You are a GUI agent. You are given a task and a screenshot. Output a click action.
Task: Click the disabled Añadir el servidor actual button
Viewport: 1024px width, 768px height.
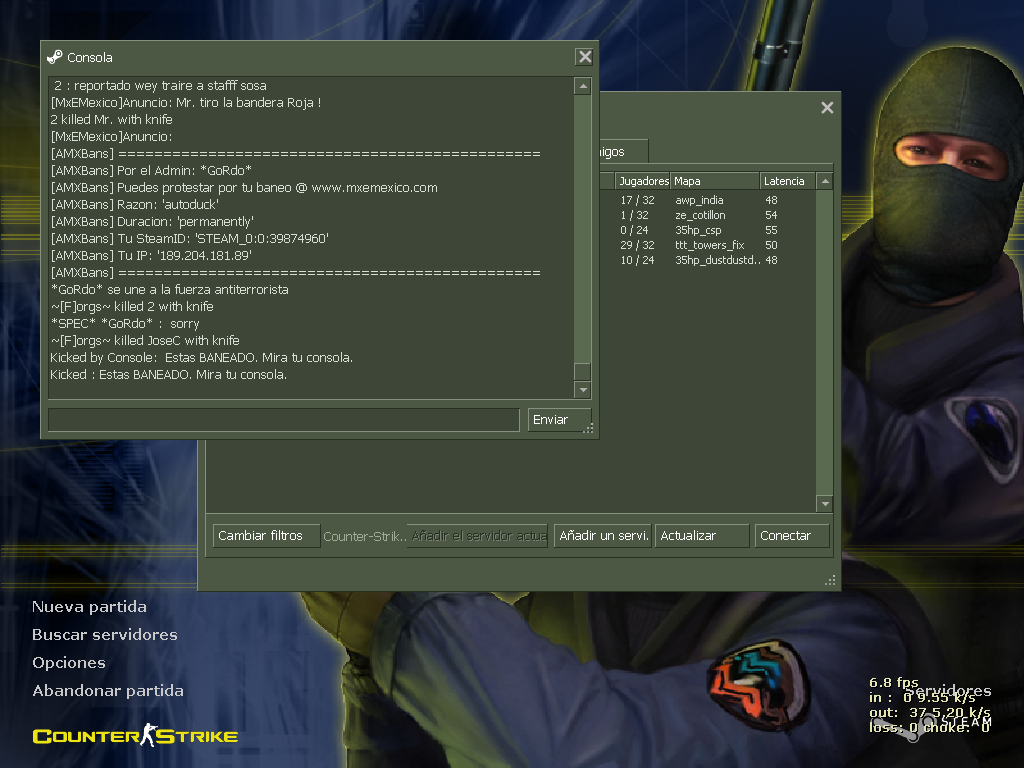(x=477, y=536)
